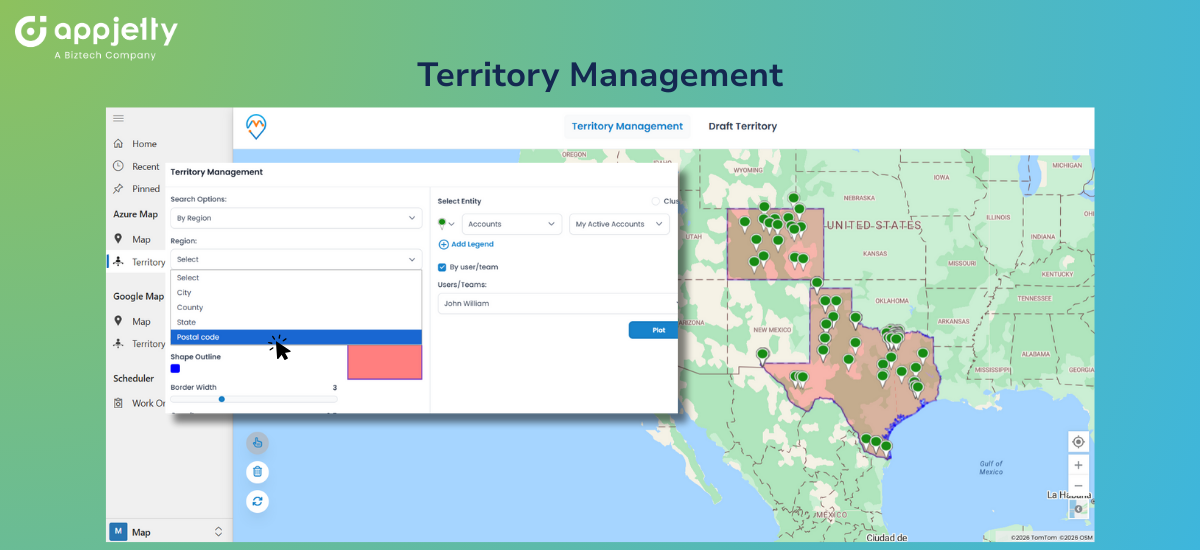
Task: Choose the Select option in Region list
Action: [x=296, y=278]
